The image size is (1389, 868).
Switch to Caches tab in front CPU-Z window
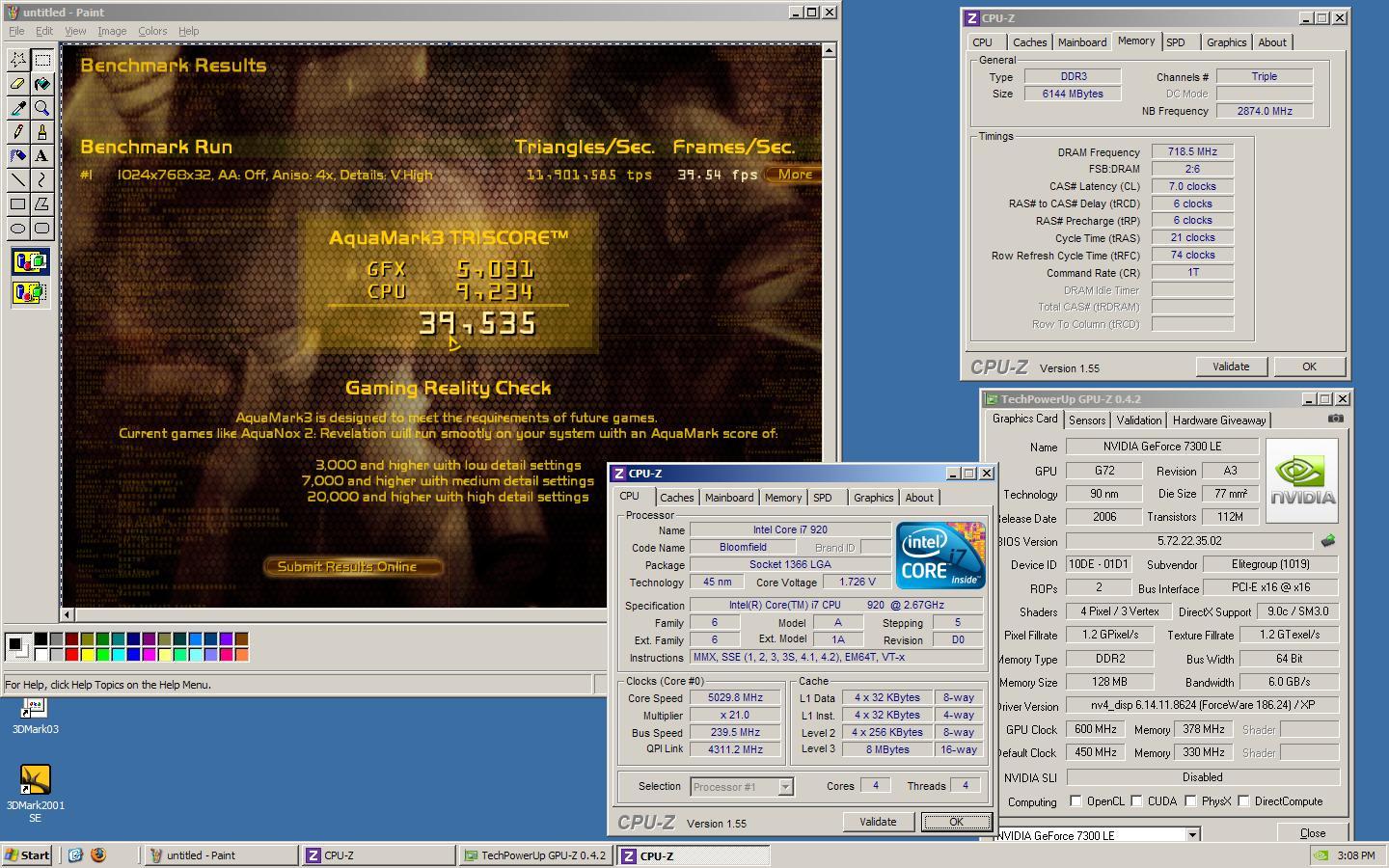[676, 498]
